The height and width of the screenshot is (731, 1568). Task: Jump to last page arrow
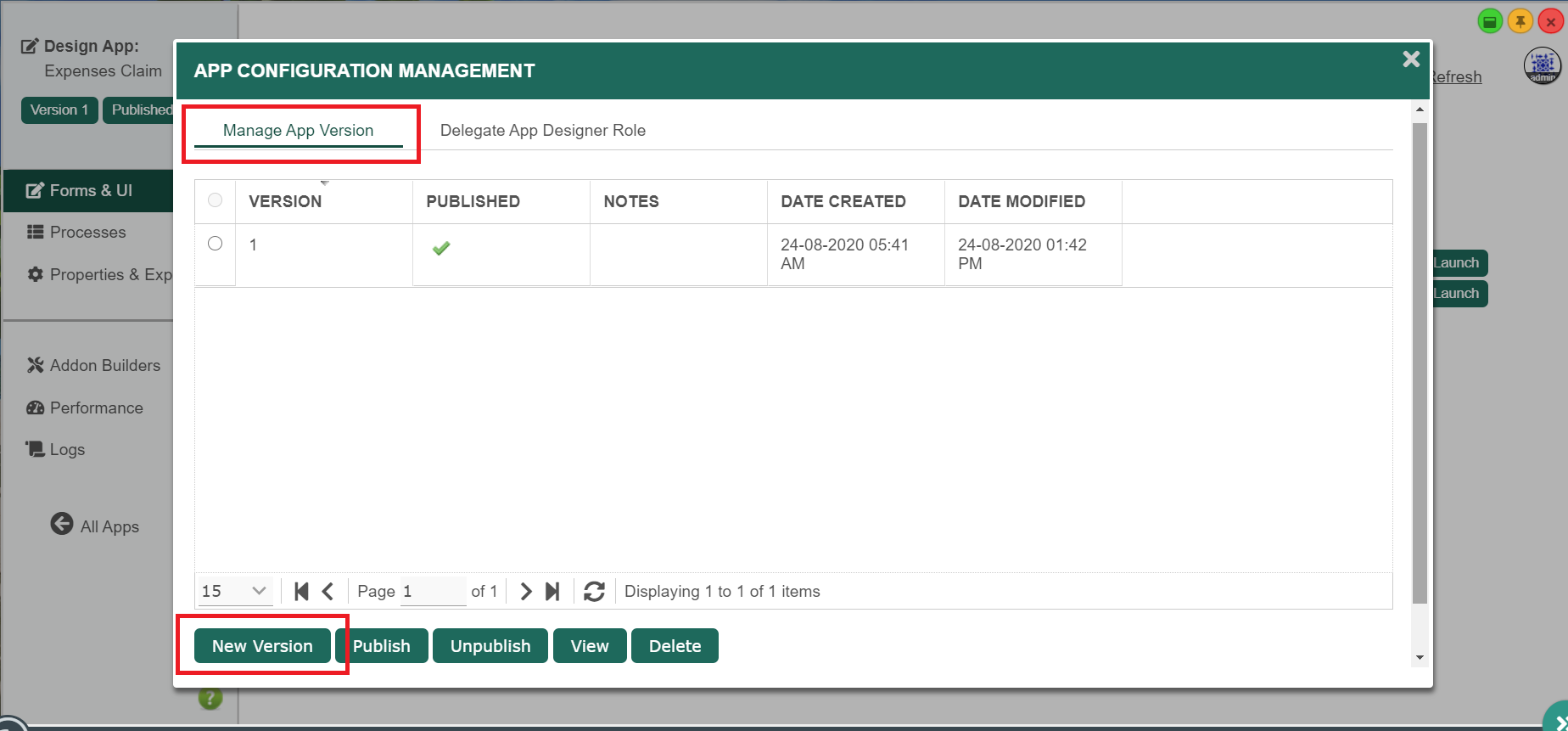pyautogui.click(x=552, y=592)
